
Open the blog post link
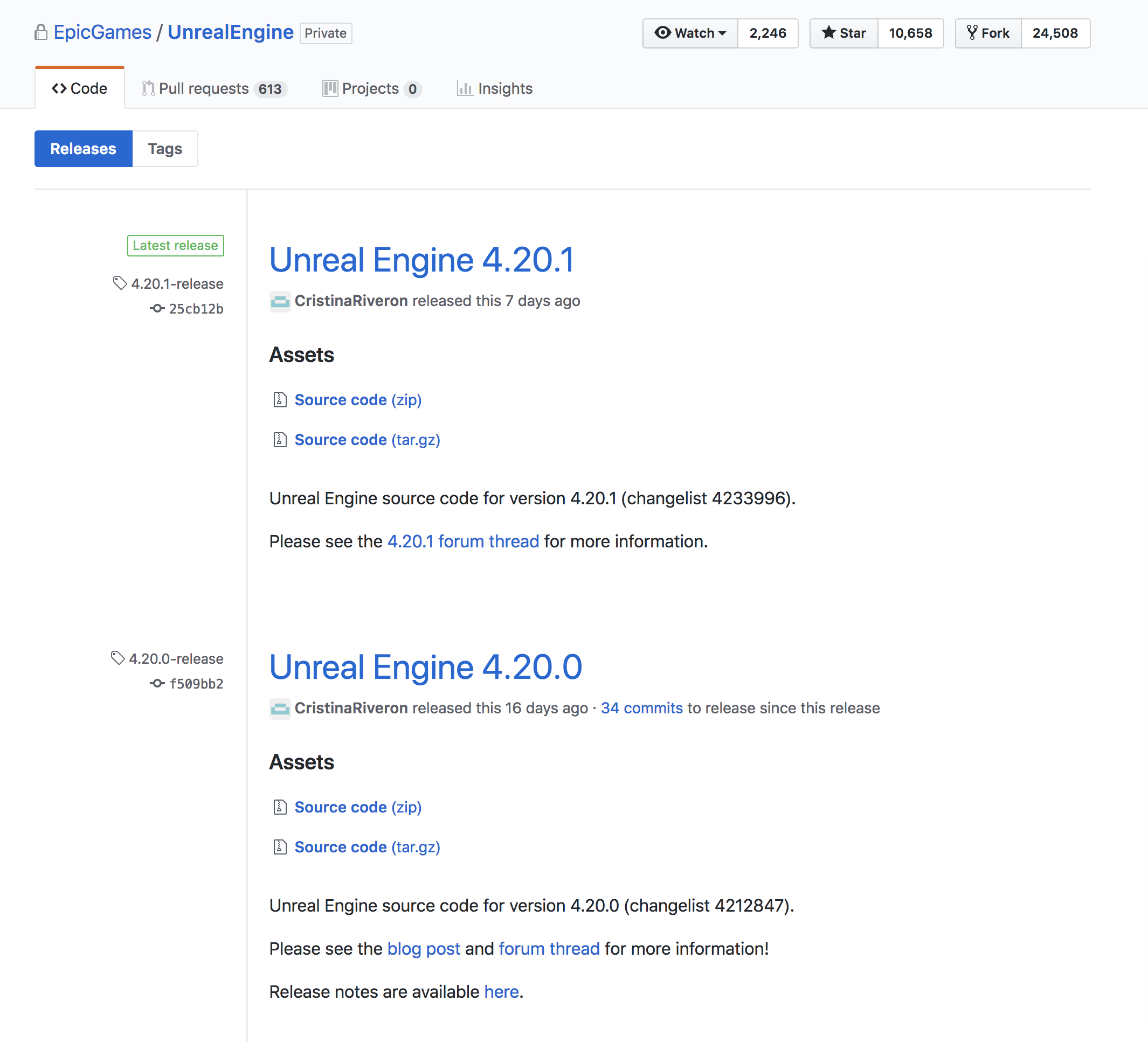424,949
